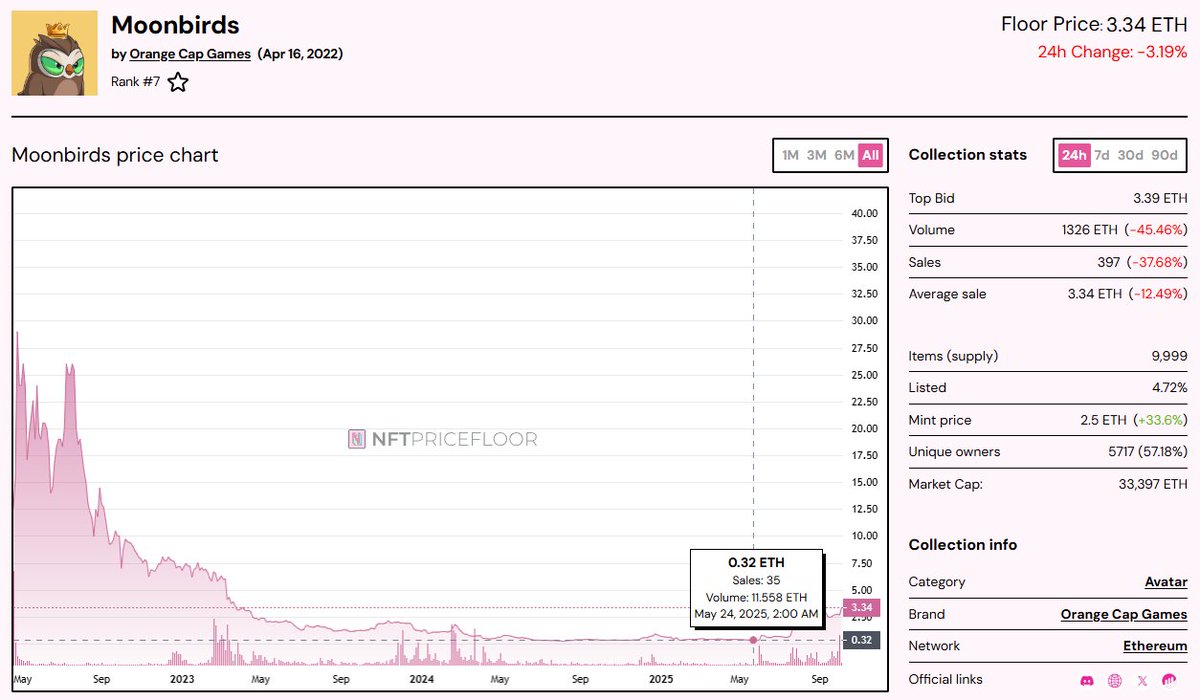The image size is (1200, 700).
Task: Click the 3.34 price label on chart axis
Action: click(863, 607)
